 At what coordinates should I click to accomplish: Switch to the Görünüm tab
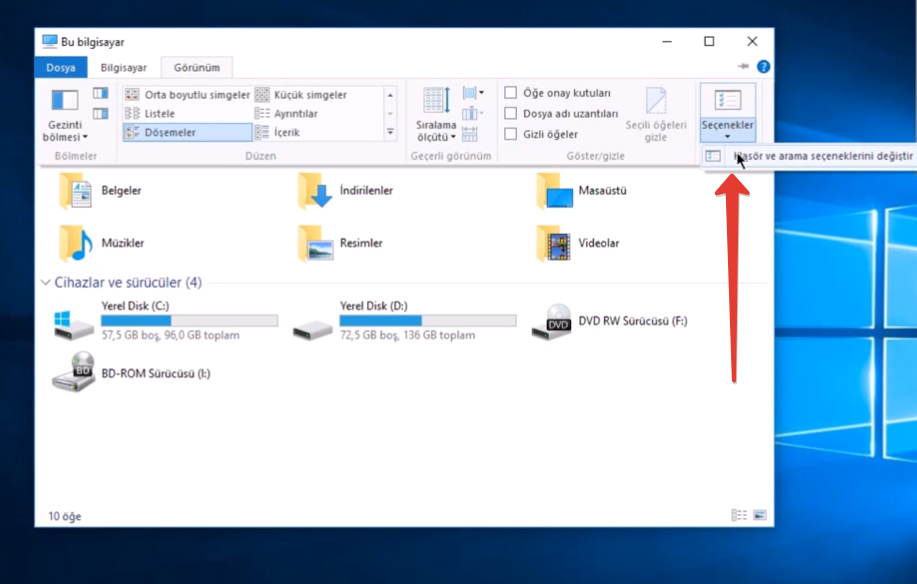click(197, 67)
